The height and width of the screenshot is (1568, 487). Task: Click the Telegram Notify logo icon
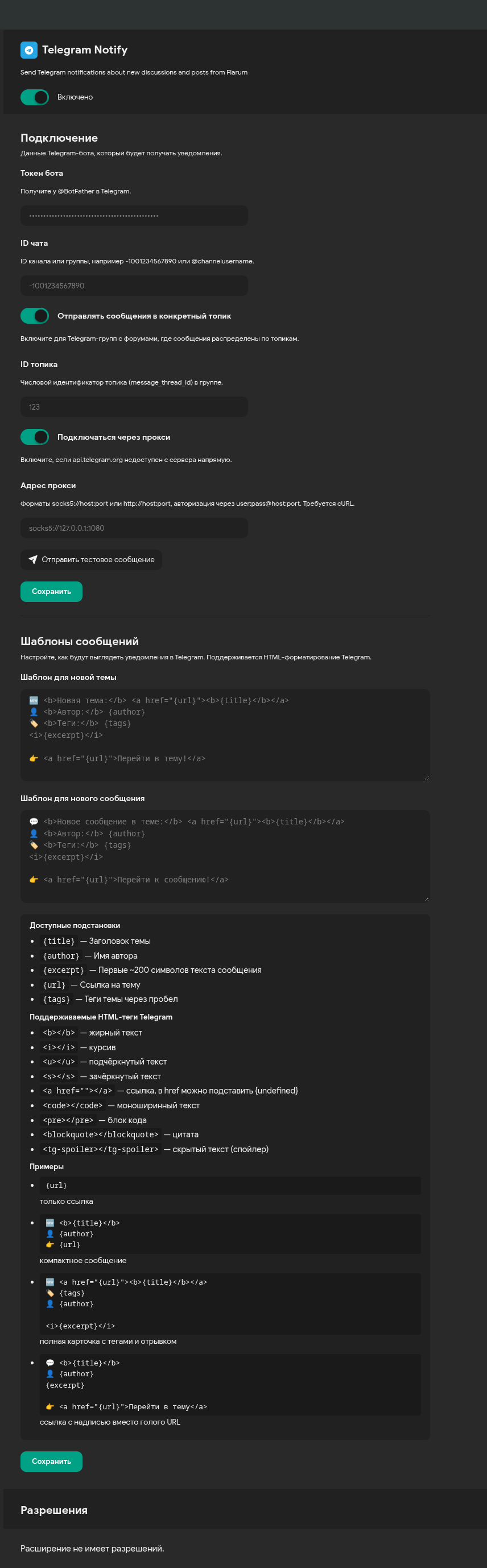(x=28, y=50)
